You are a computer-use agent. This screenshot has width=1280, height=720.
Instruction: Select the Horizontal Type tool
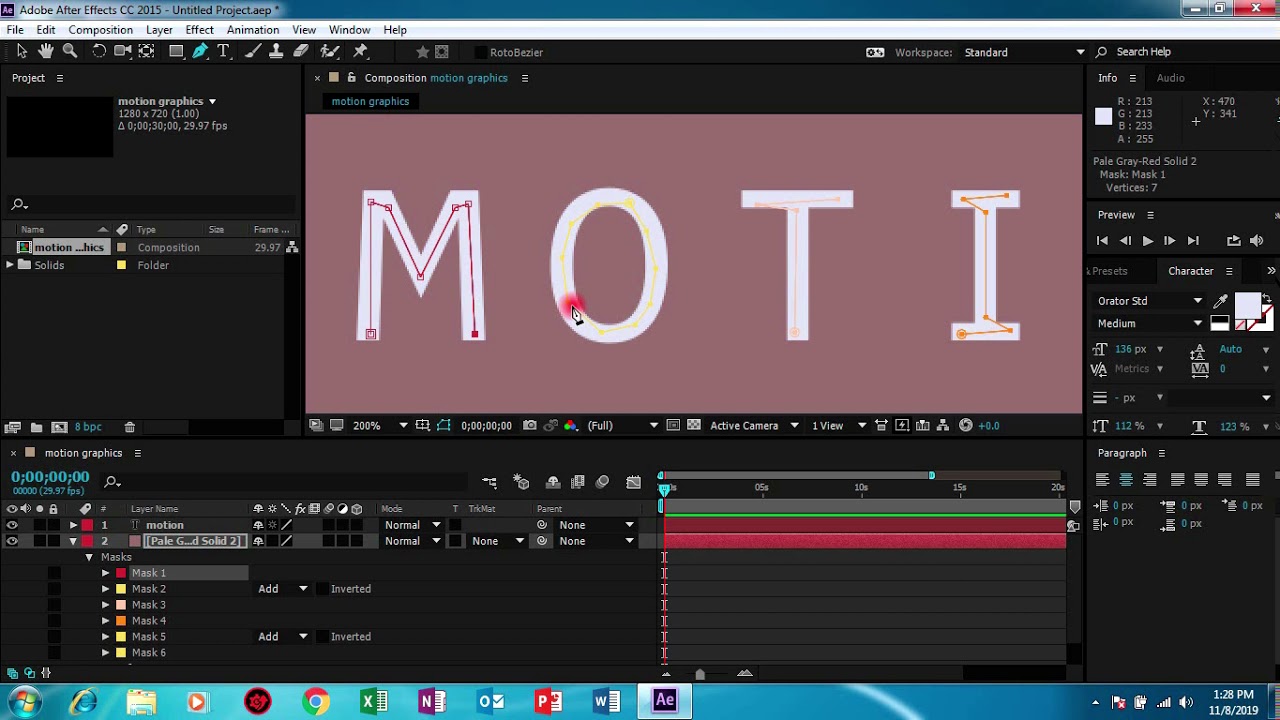pyautogui.click(x=224, y=52)
